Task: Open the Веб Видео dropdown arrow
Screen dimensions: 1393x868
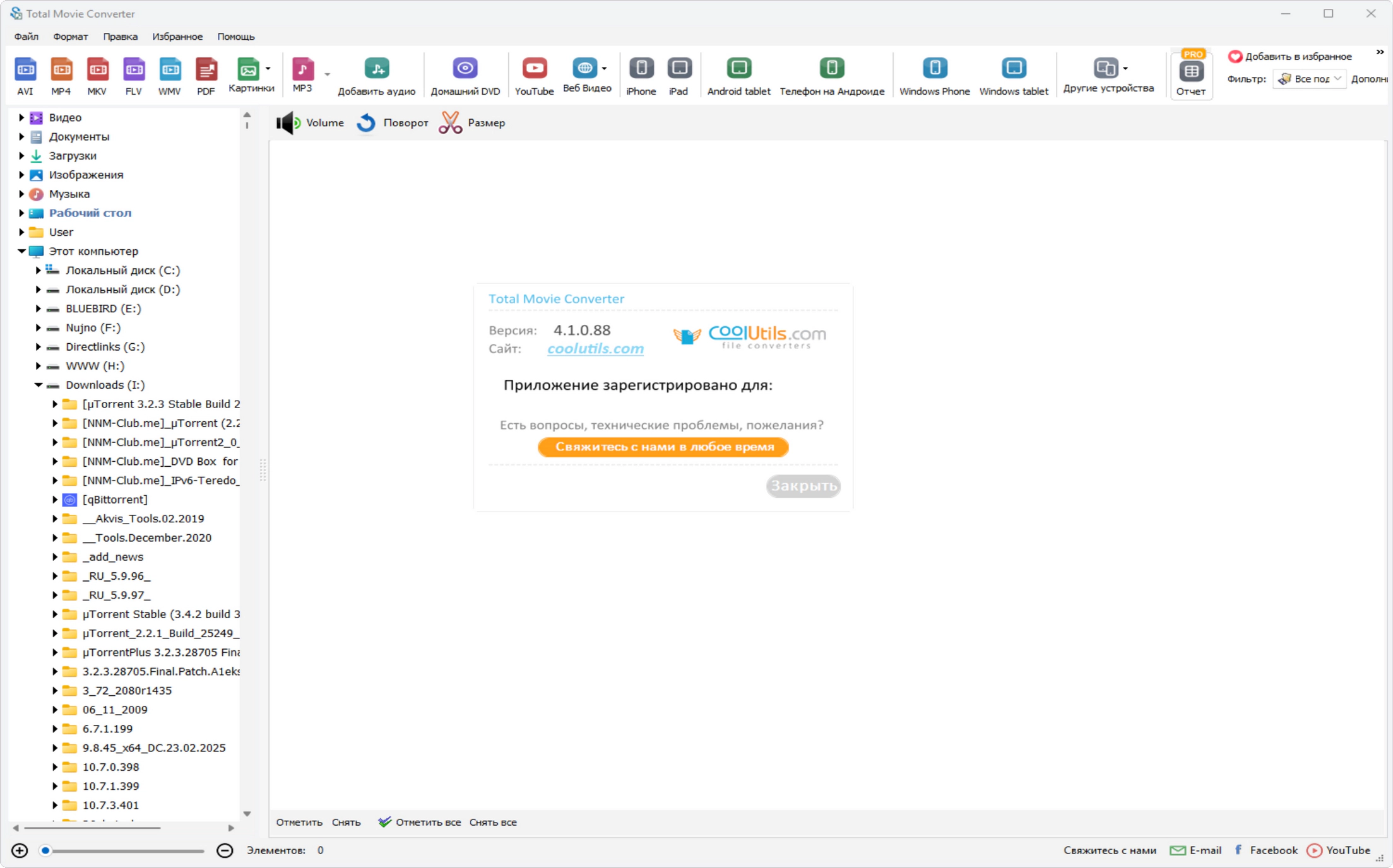Action: (x=605, y=68)
